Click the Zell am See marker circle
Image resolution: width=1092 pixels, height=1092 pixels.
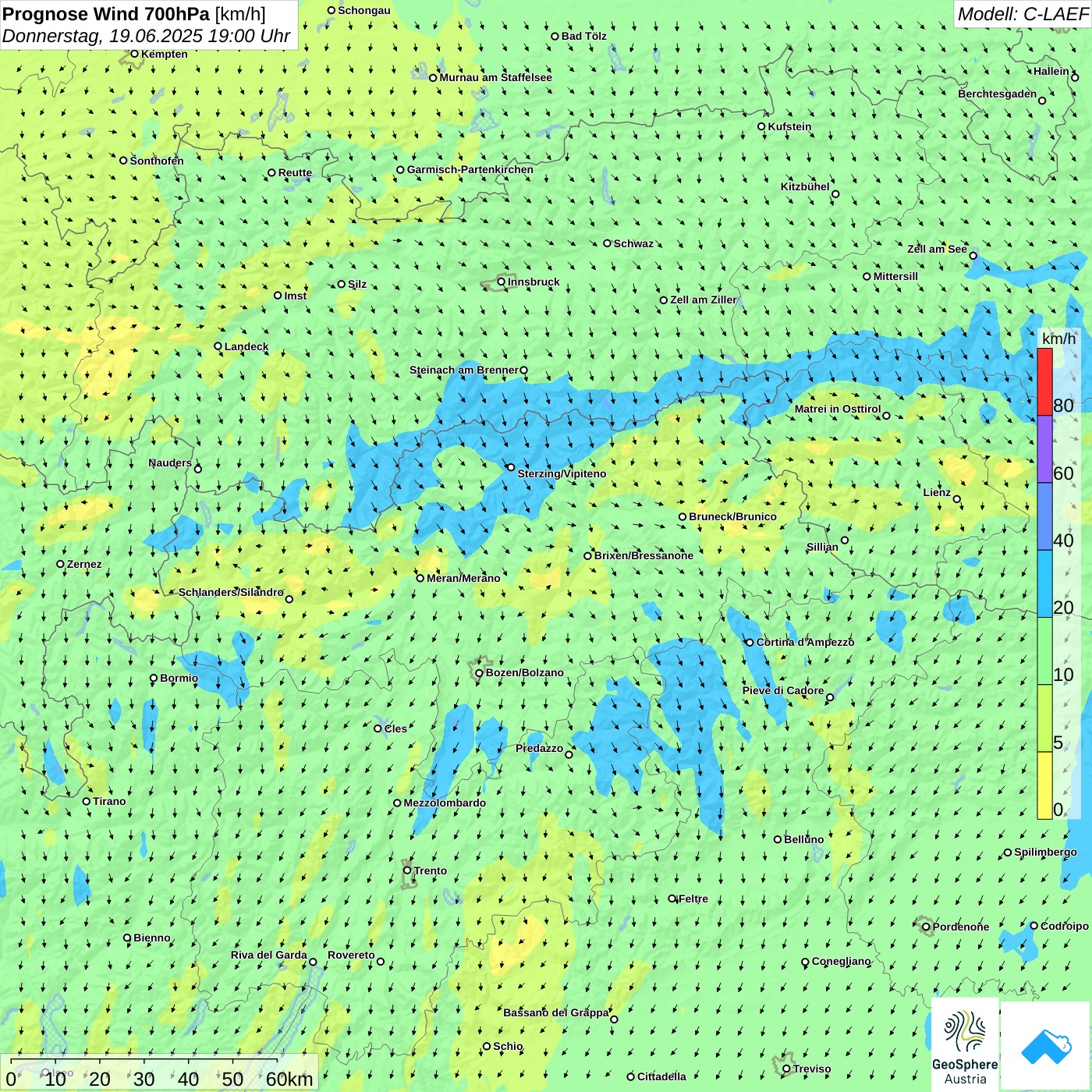973,256
